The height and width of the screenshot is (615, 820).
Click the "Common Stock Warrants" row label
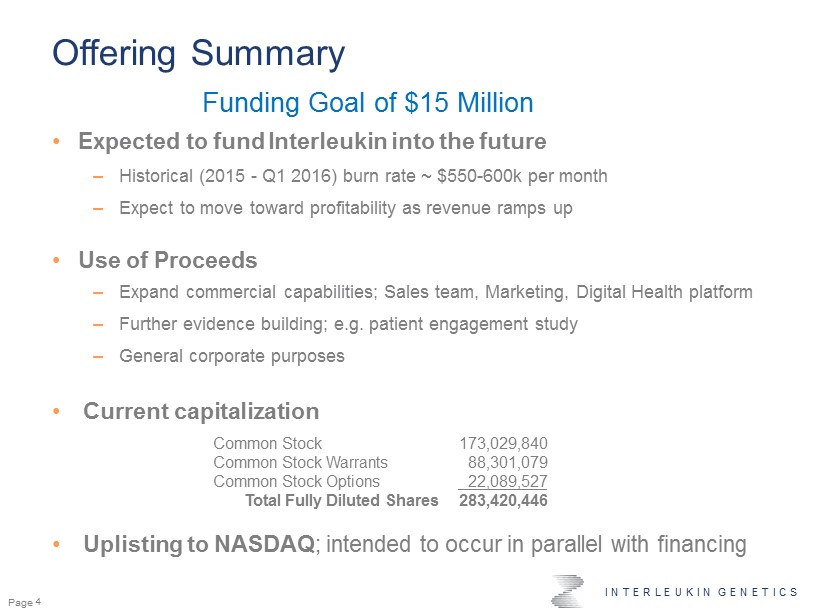pyautogui.click(x=300, y=462)
